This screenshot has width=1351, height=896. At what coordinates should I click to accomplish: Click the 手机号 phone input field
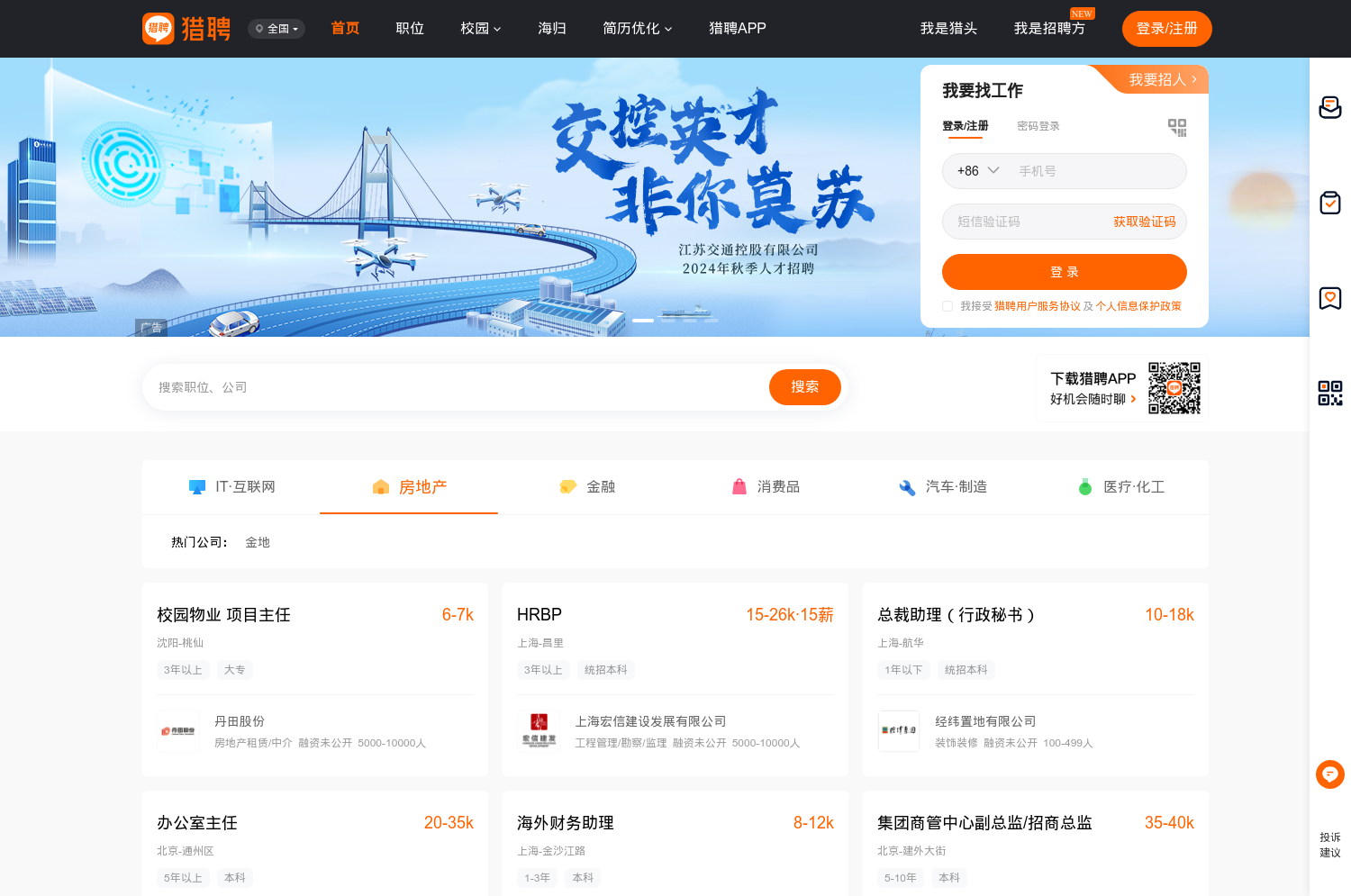(1099, 171)
